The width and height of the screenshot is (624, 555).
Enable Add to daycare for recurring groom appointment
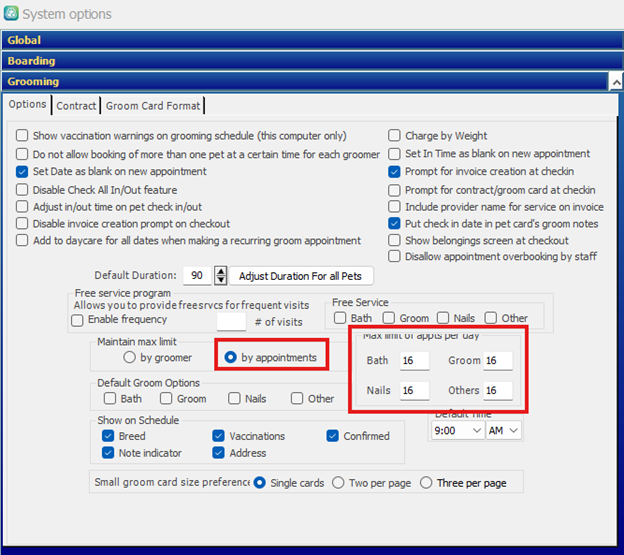pos(22,240)
